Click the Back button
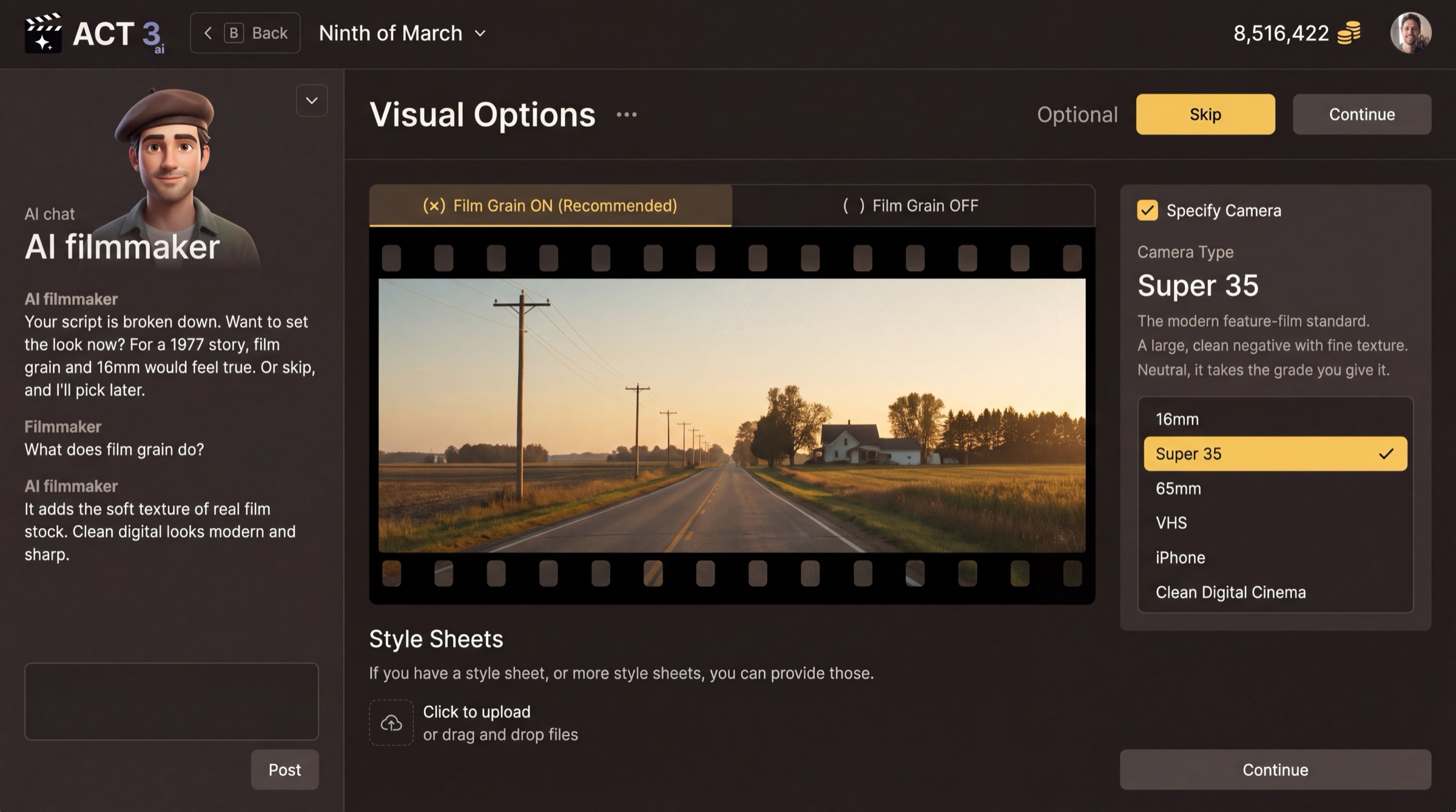Viewport: 1456px width, 812px height. (x=245, y=33)
